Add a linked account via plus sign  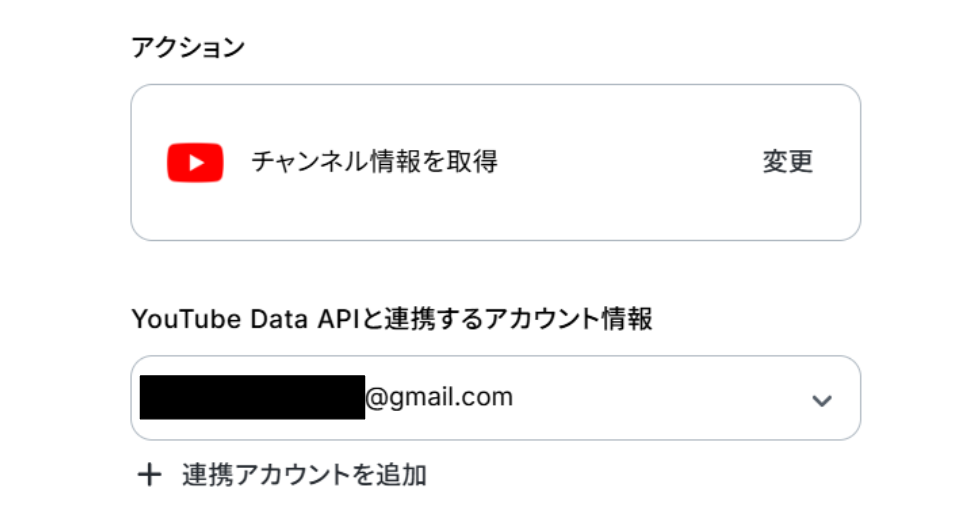[x=149, y=474]
